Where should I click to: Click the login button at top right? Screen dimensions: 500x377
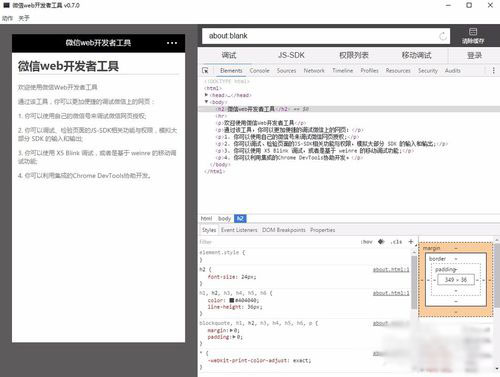[475, 55]
